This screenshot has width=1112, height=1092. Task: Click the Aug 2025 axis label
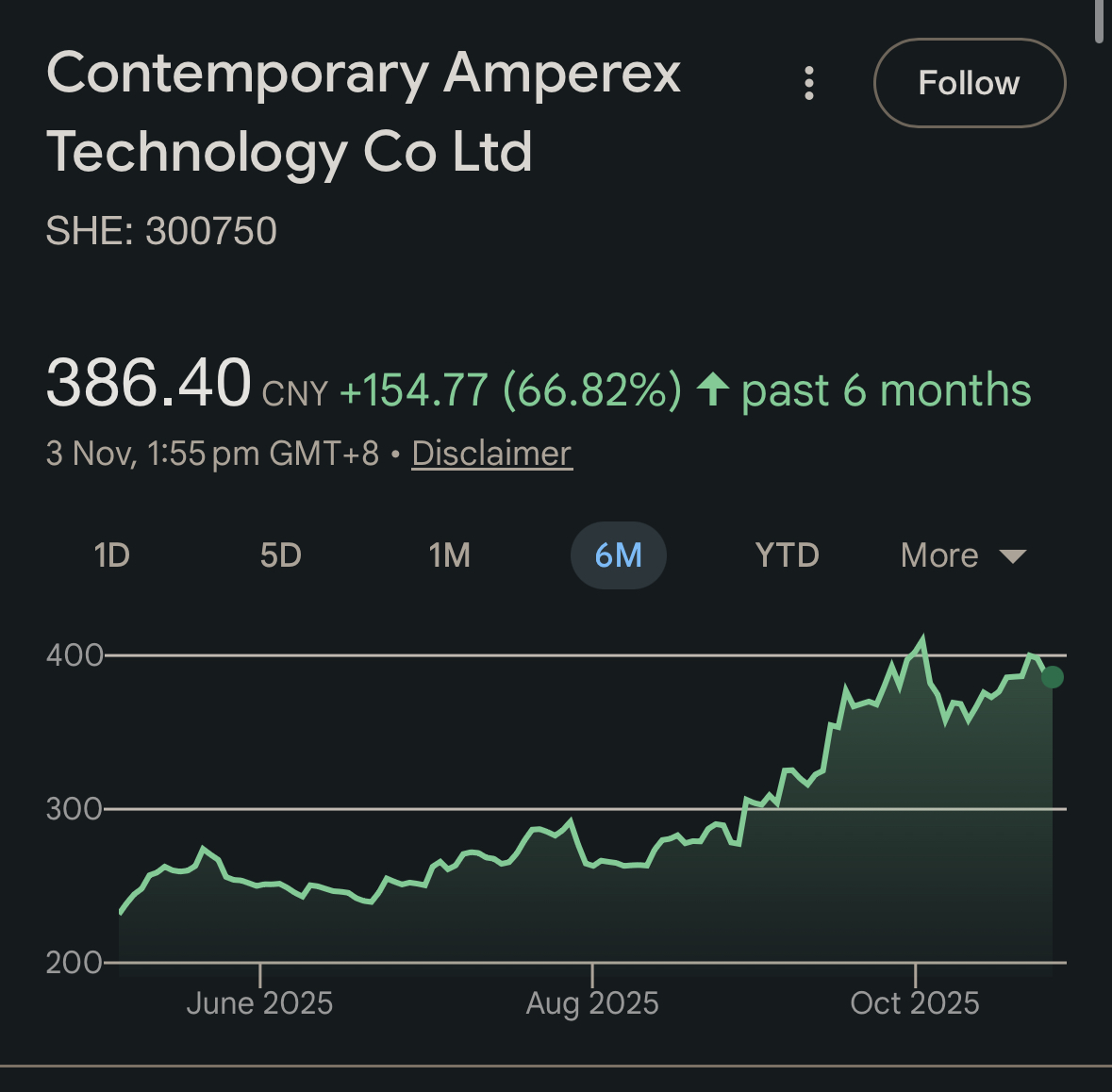point(592,1002)
